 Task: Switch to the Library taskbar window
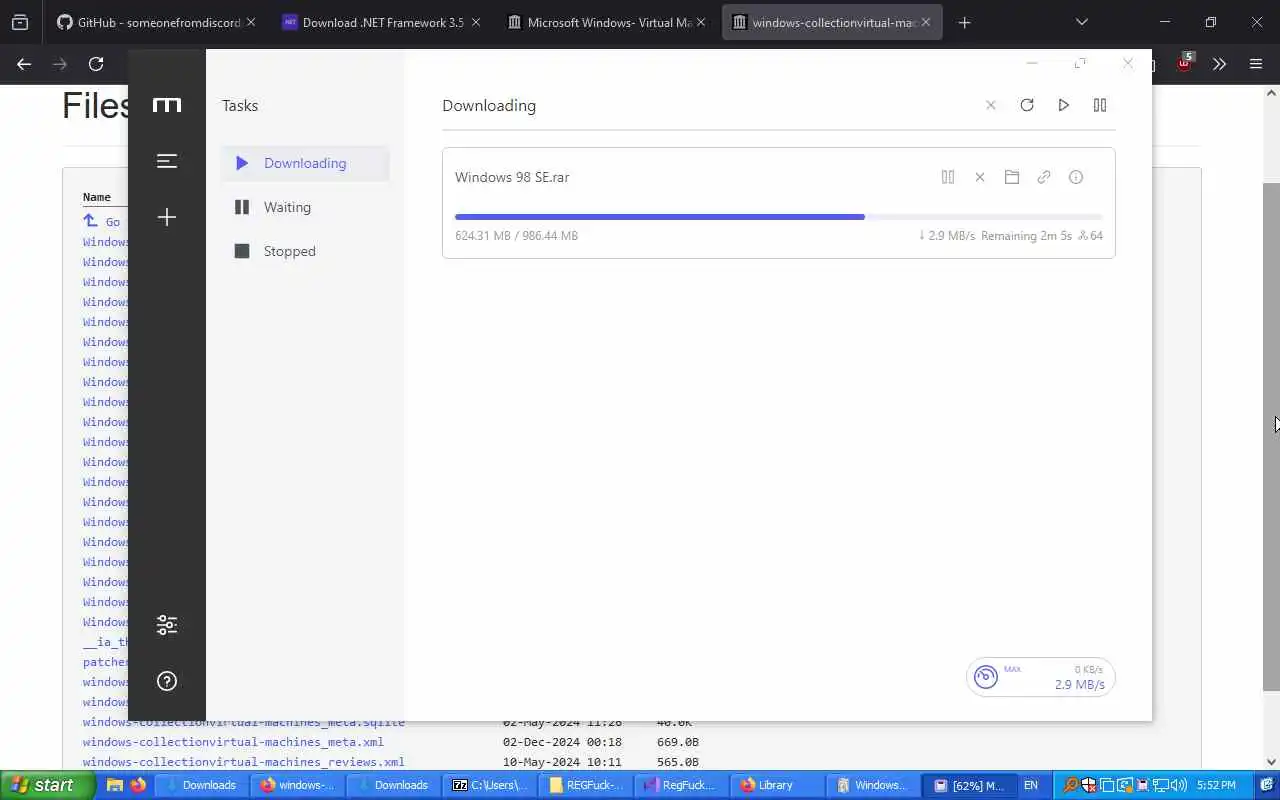click(778, 785)
